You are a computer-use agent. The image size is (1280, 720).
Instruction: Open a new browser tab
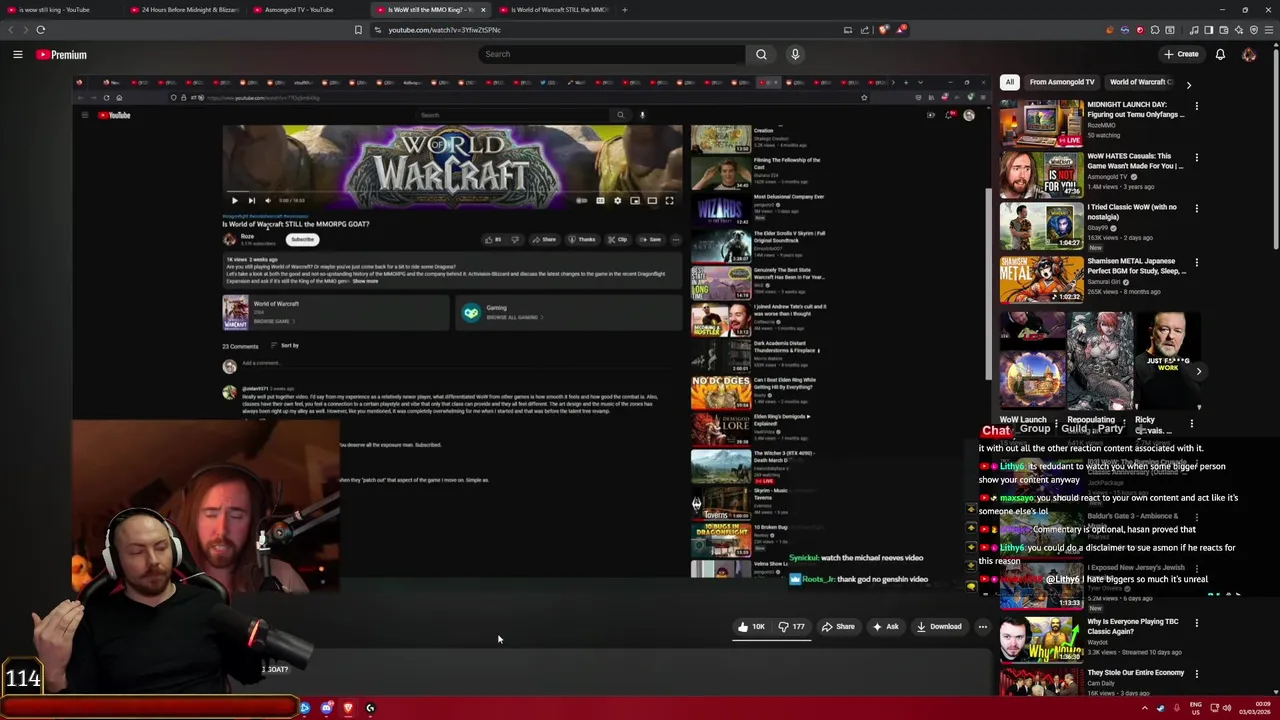[625, 10]
